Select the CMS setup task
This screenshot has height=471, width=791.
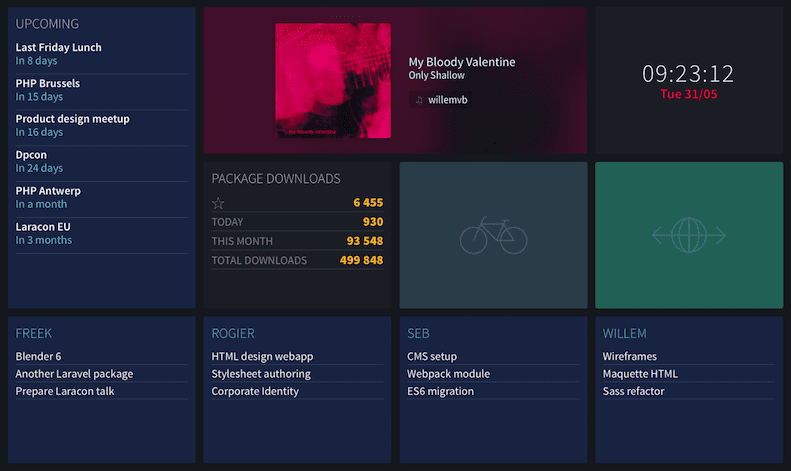click(432, 357)
